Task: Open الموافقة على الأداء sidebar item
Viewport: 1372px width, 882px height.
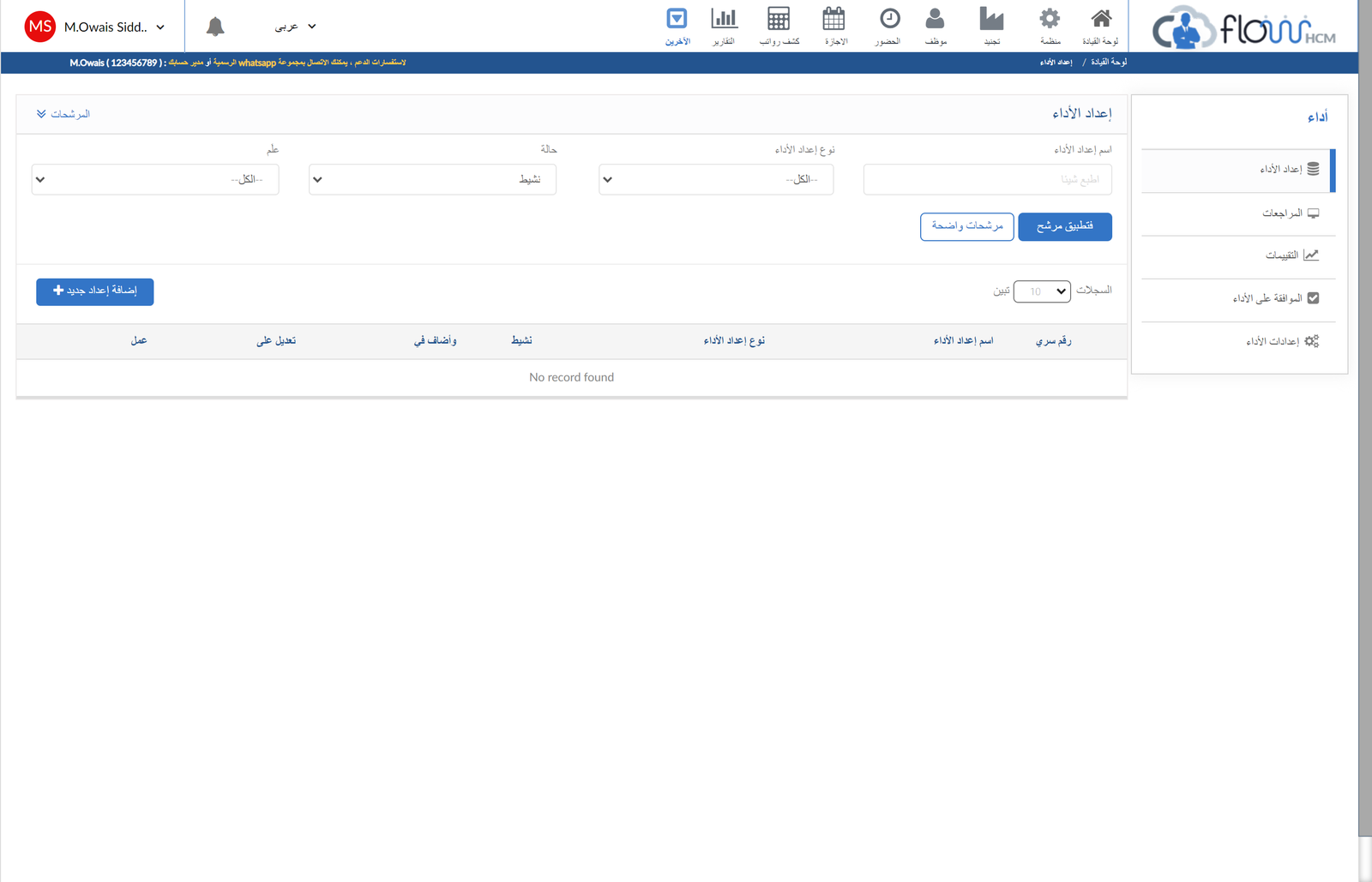Action: [1269, 298]
